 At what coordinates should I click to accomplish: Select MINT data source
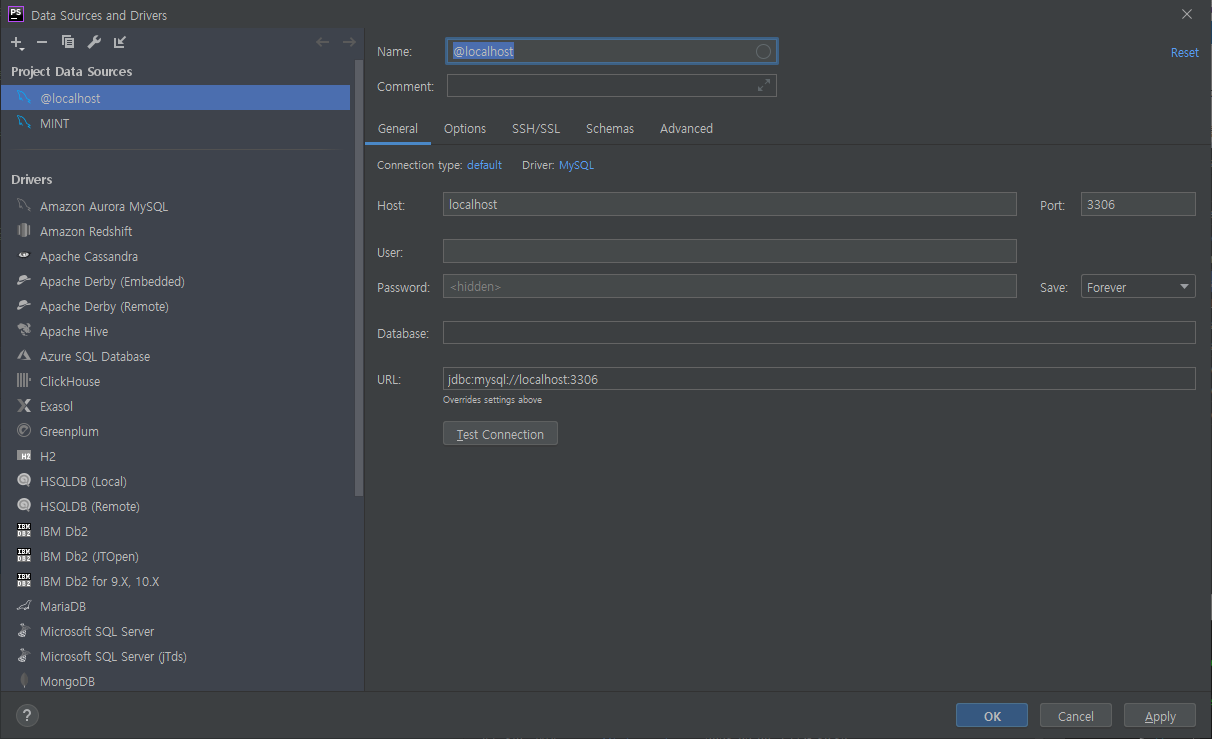point(175,123)
